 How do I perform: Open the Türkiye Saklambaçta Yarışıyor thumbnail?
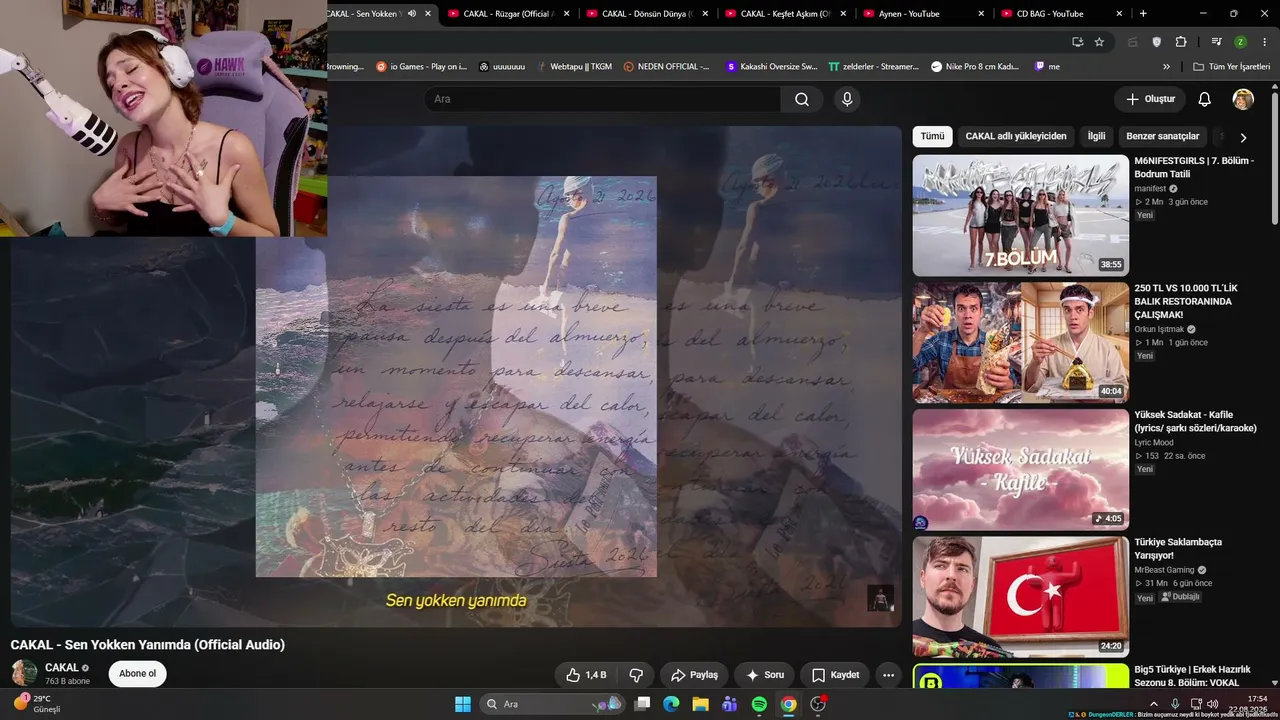pyautogui.click(x=1020, y=596)
